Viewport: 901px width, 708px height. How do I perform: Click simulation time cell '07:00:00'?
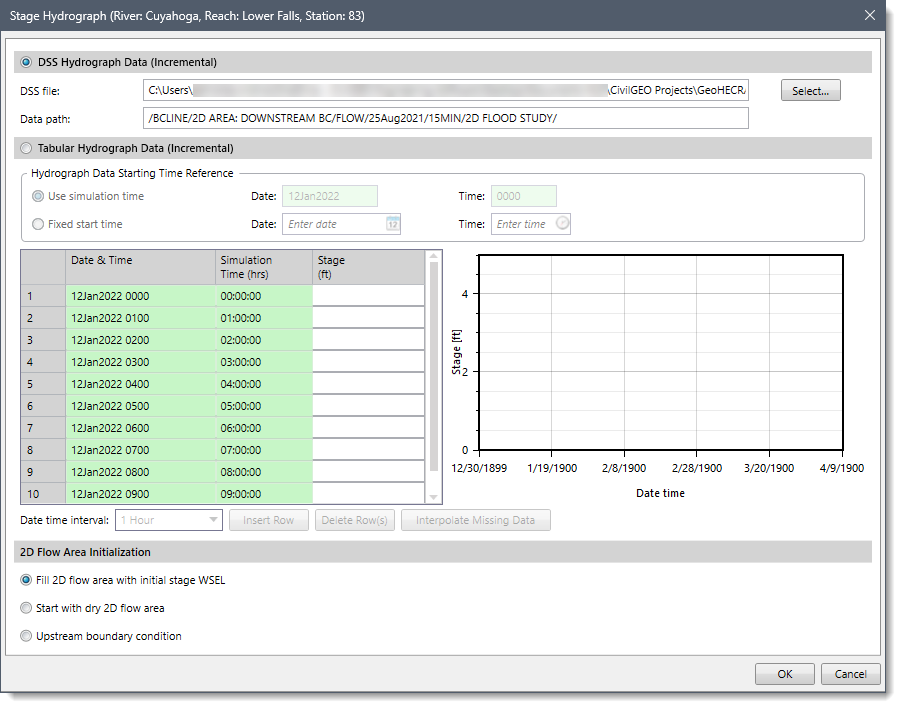click(264, 450)
